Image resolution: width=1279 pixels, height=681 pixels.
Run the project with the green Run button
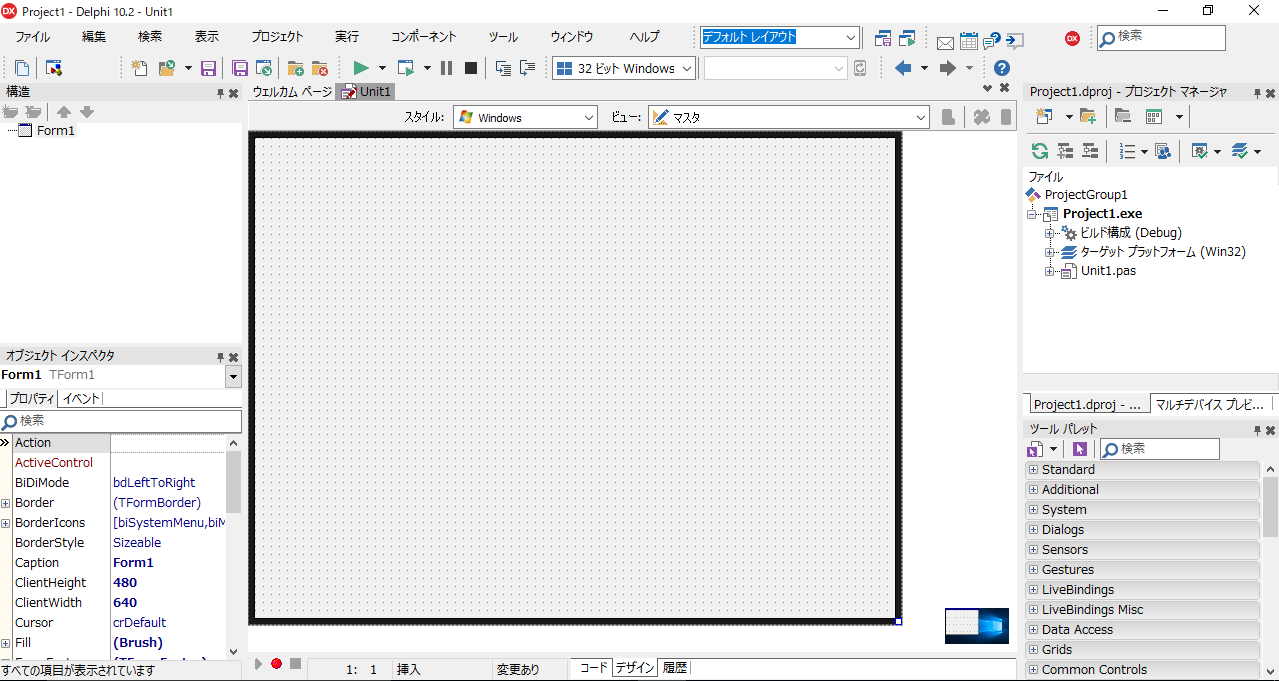point(361,68)
